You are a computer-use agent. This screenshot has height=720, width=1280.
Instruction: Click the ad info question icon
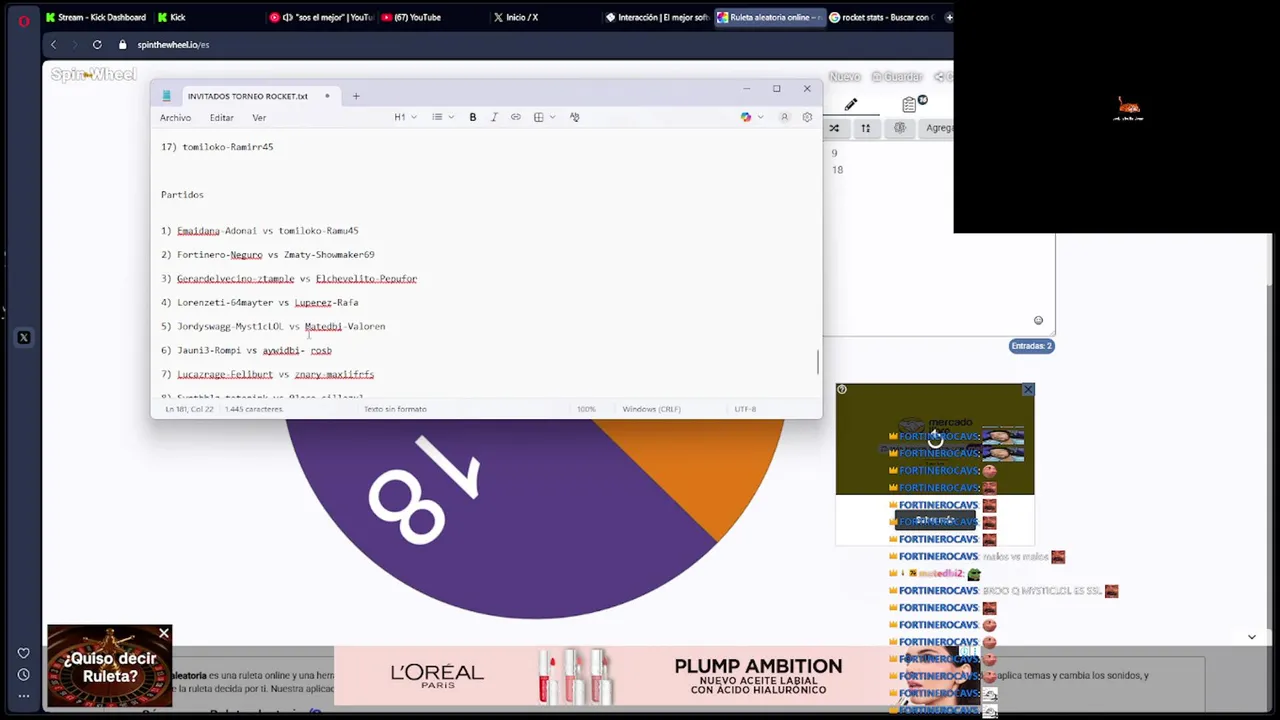pyautogui.click(x=842, y=390)
